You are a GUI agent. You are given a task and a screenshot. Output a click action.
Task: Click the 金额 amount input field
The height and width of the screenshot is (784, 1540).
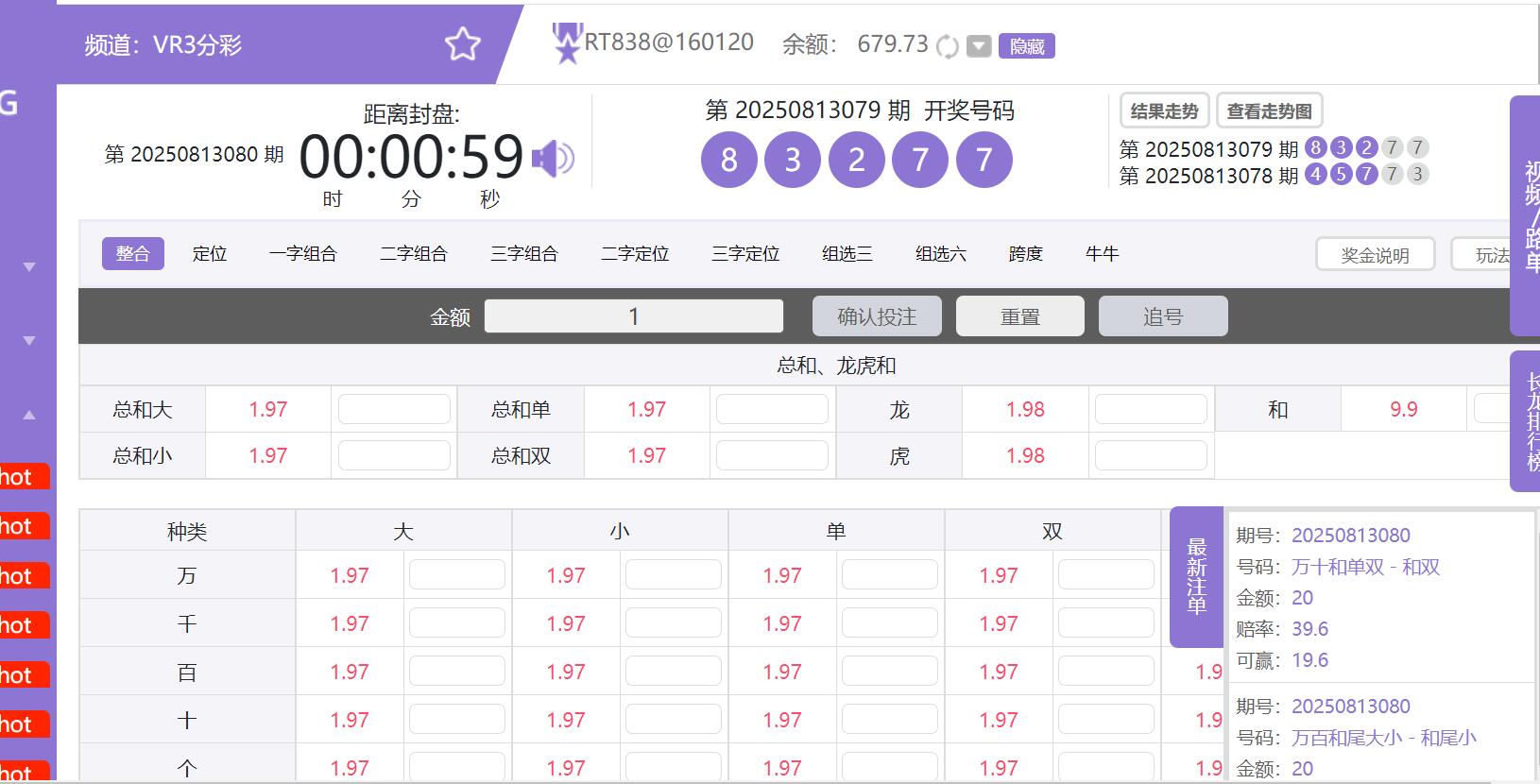633,316
